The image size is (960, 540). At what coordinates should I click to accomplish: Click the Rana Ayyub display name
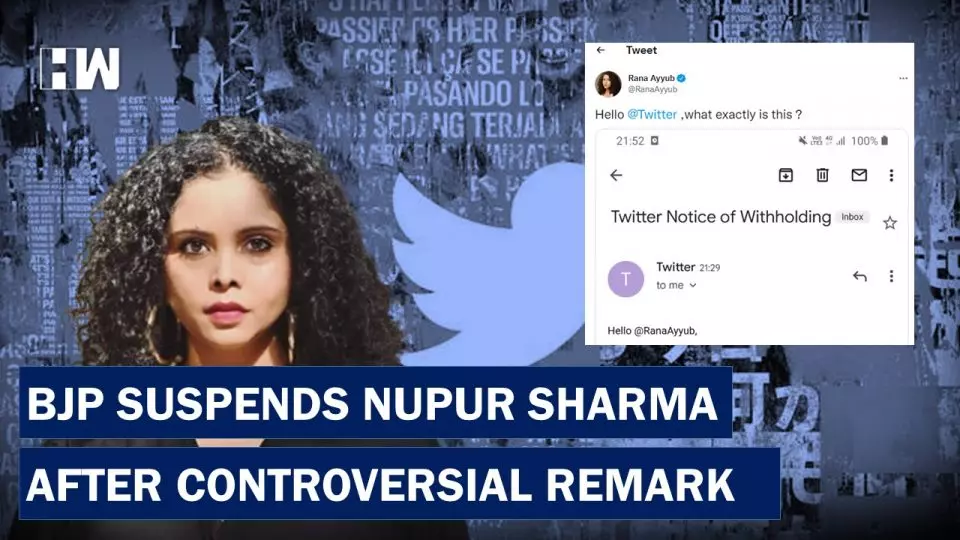point(651,78)
